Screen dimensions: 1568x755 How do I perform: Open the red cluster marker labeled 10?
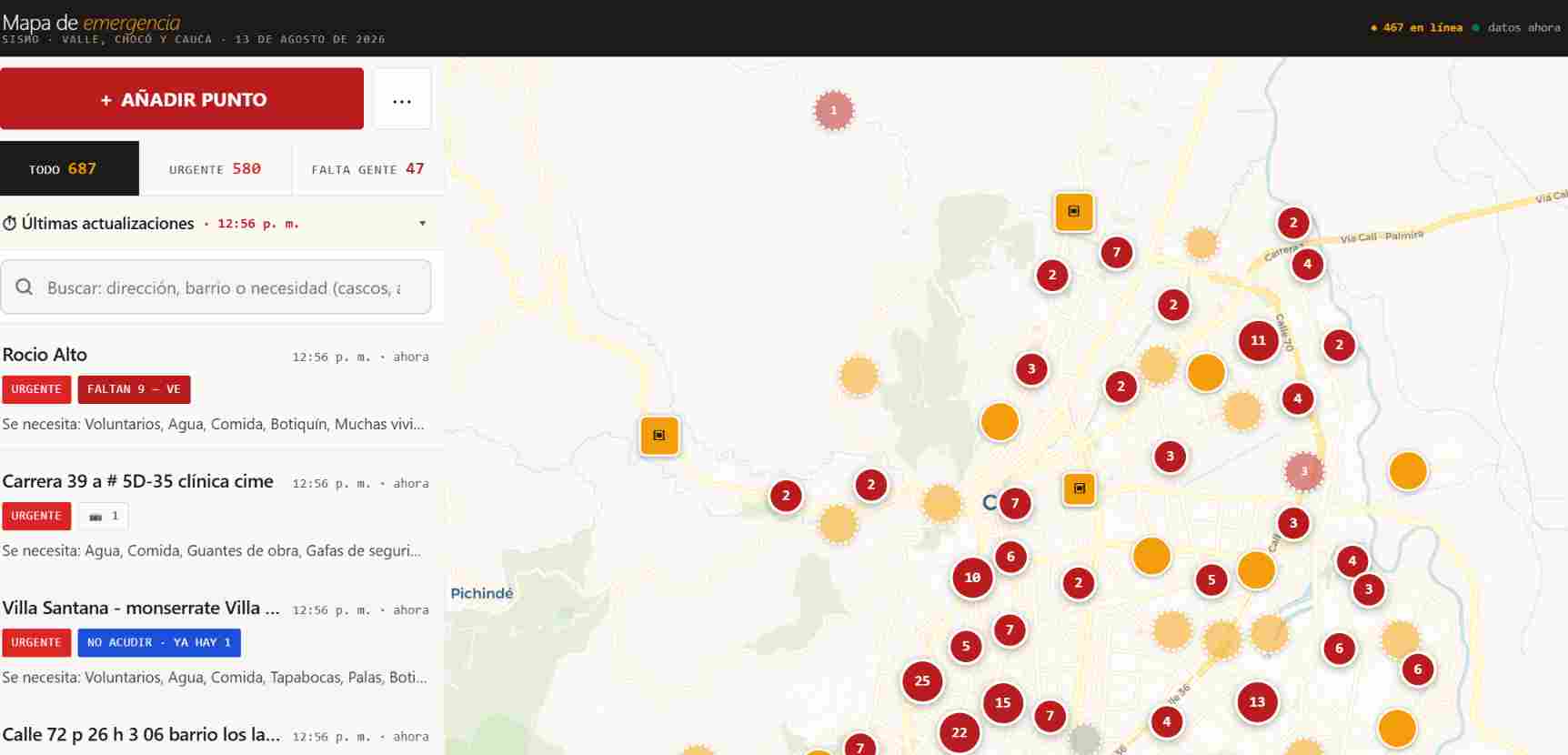(x=972, y=577)
